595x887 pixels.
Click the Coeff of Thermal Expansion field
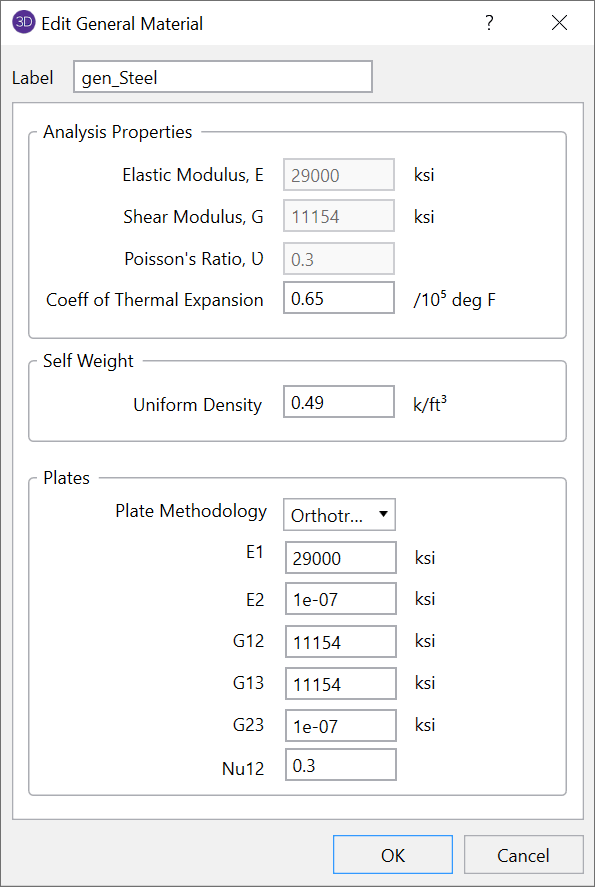coord(338,297)
